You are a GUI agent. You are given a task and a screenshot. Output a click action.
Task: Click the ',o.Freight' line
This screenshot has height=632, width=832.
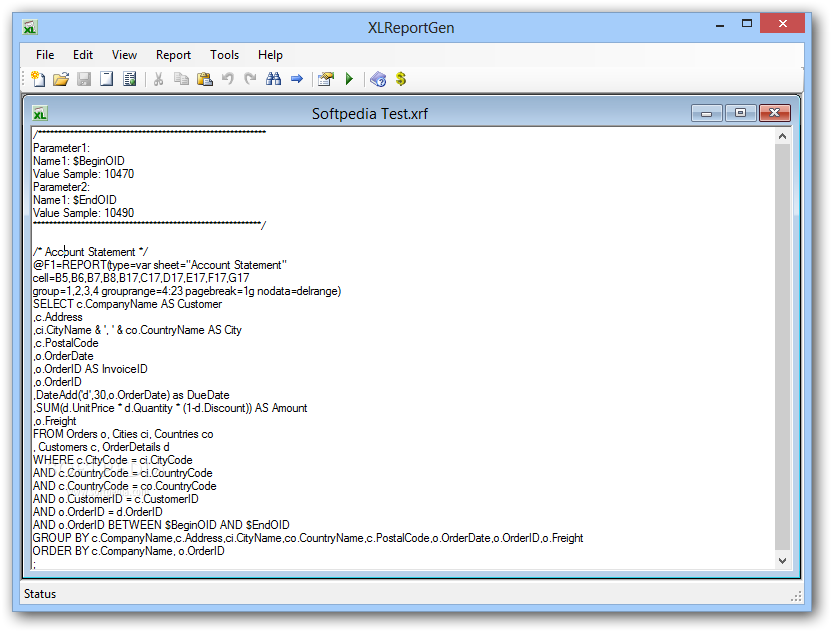tap(55, 421)
